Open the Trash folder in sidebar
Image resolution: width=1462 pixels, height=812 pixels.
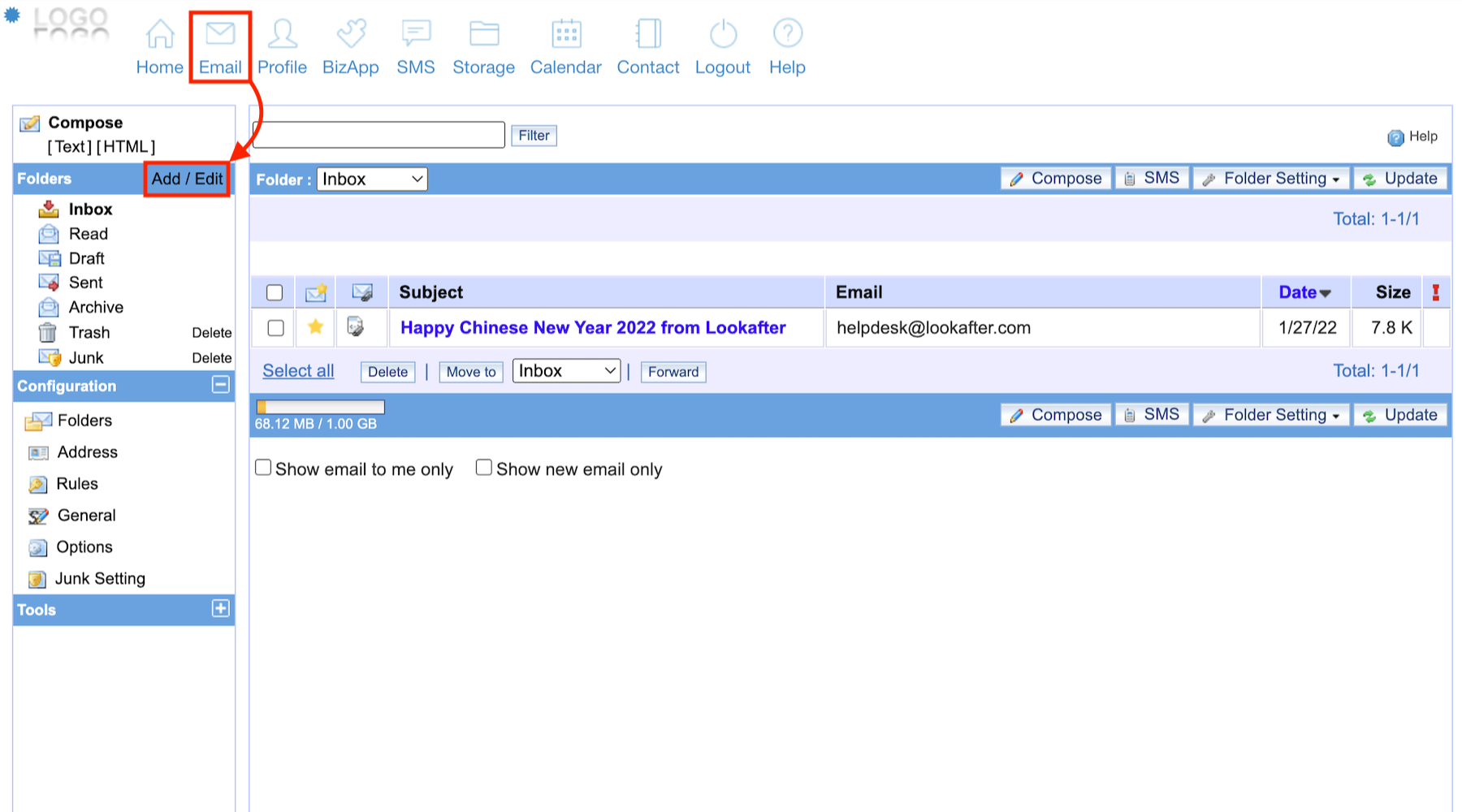point(89,333)
